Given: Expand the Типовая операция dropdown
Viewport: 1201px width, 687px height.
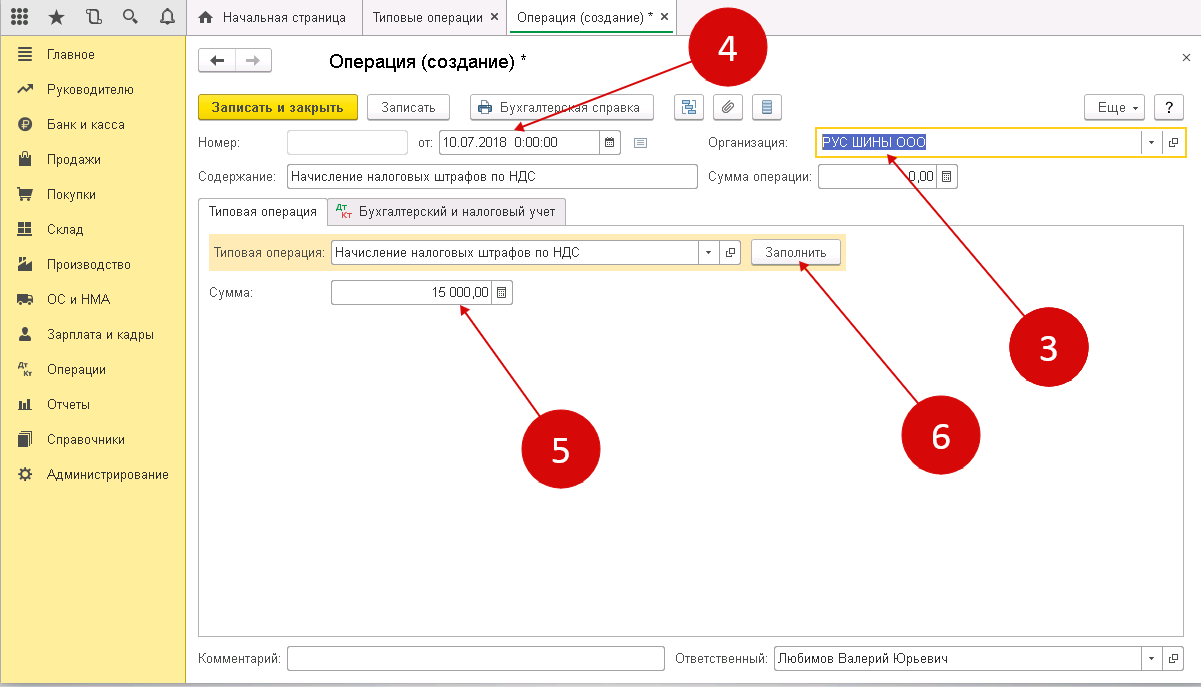Looking at the screenshot, I should (709, 253).
